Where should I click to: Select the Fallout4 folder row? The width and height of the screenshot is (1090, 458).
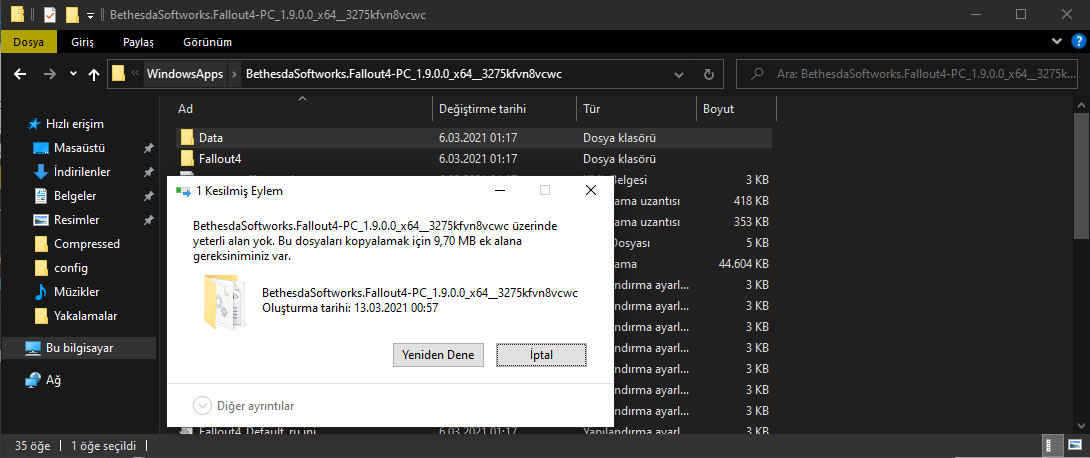click(472, 158)
